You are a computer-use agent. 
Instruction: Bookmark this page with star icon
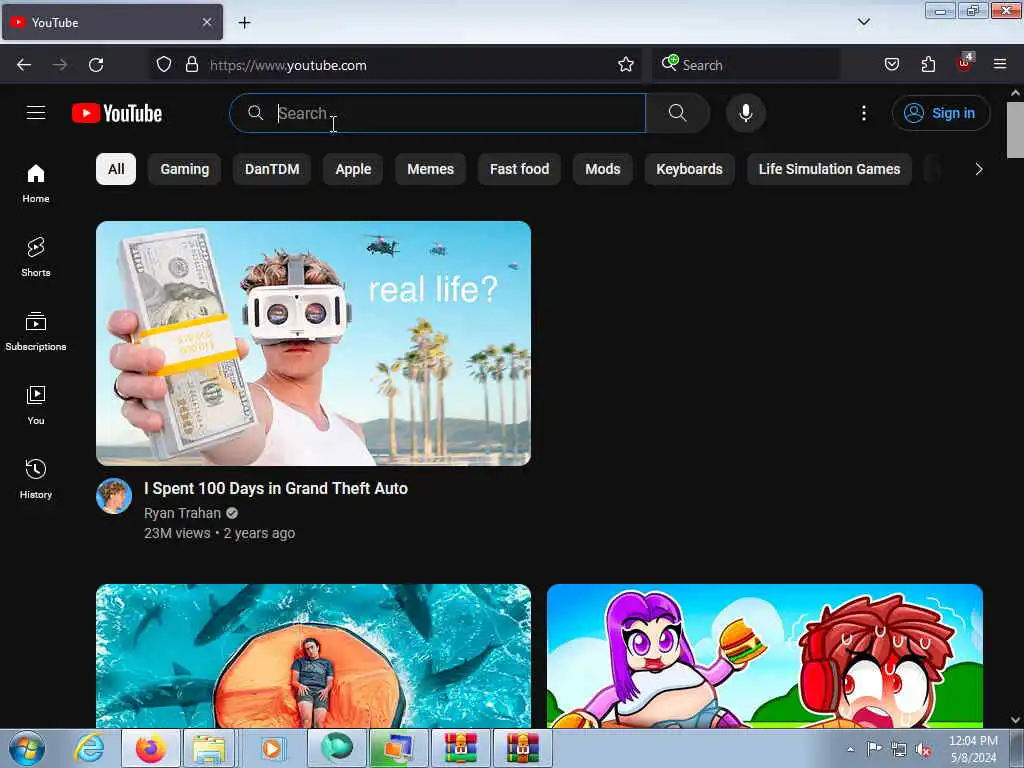(x=626, y=65)
